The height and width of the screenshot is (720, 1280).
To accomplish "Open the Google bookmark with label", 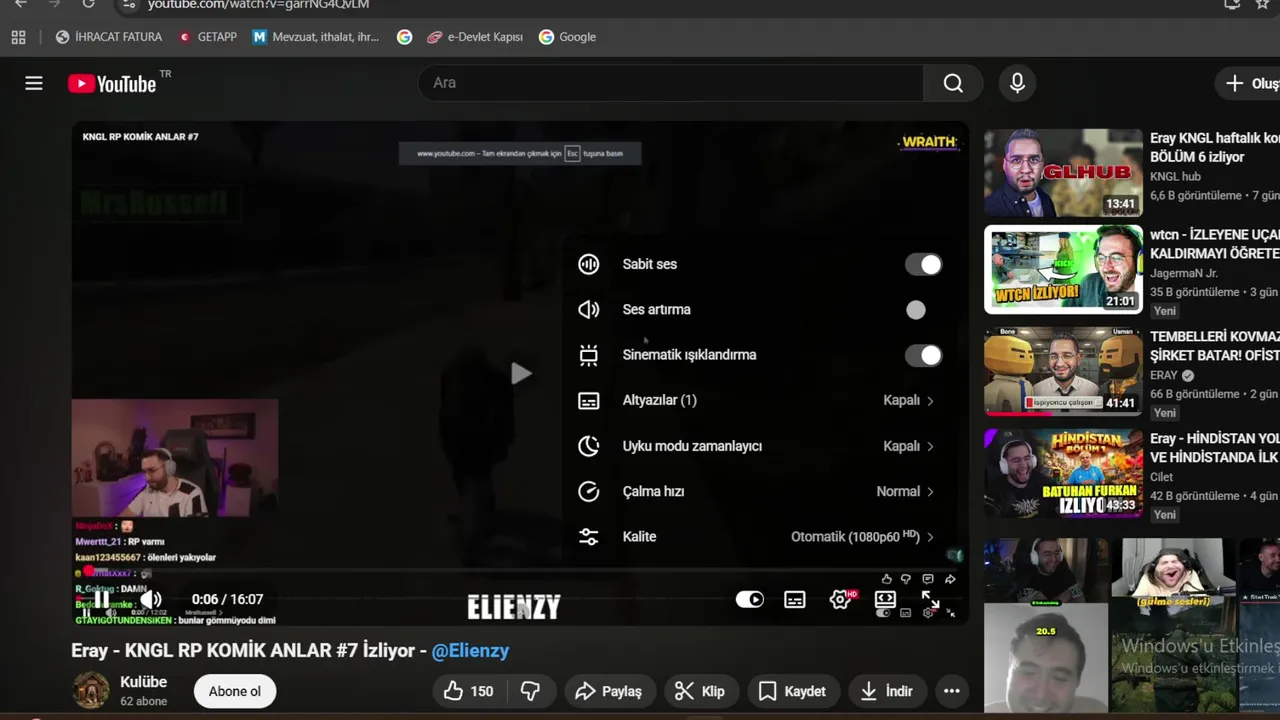I will click(567, 37).
